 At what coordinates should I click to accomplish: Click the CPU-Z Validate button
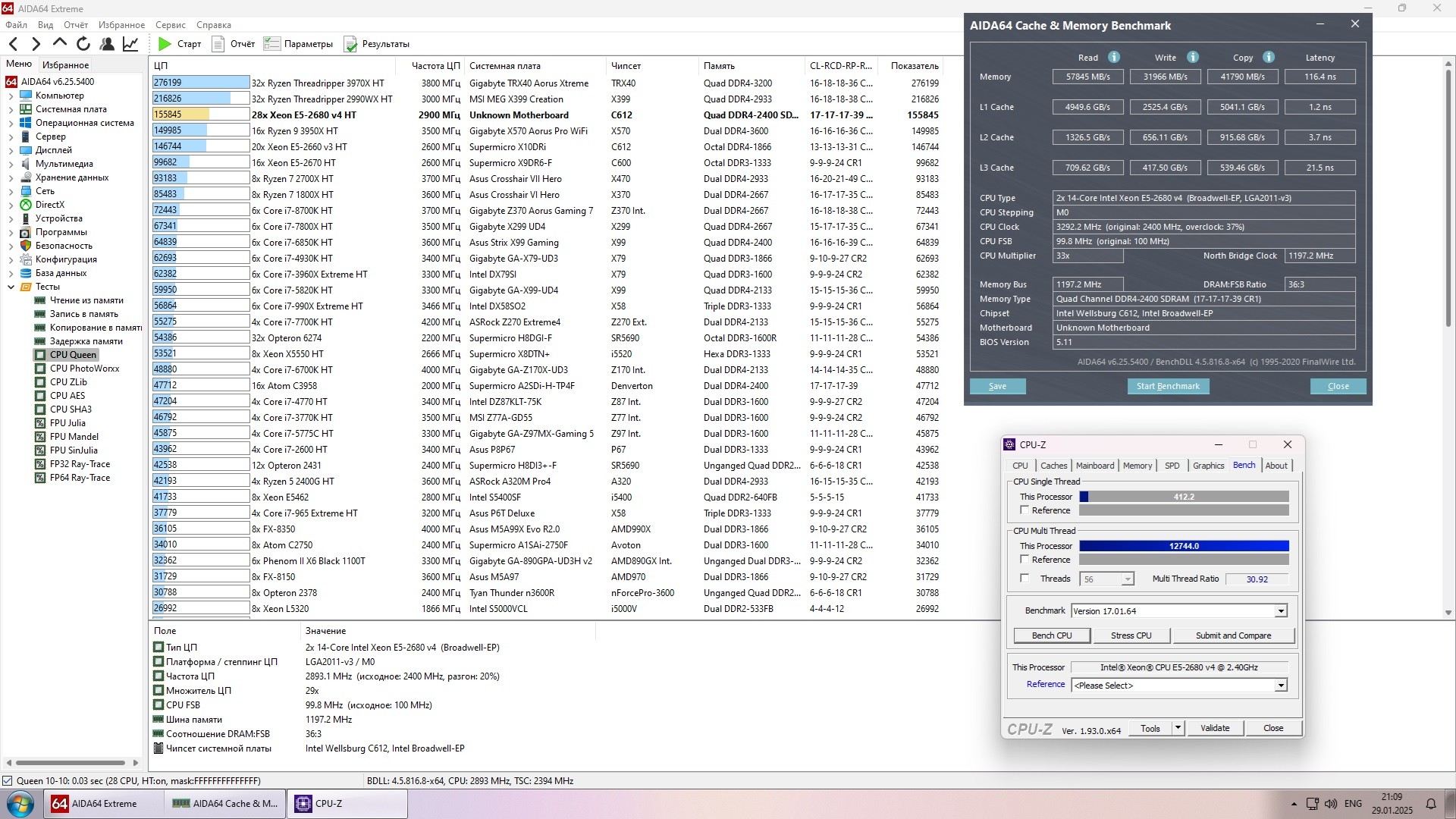point(1215,728)
